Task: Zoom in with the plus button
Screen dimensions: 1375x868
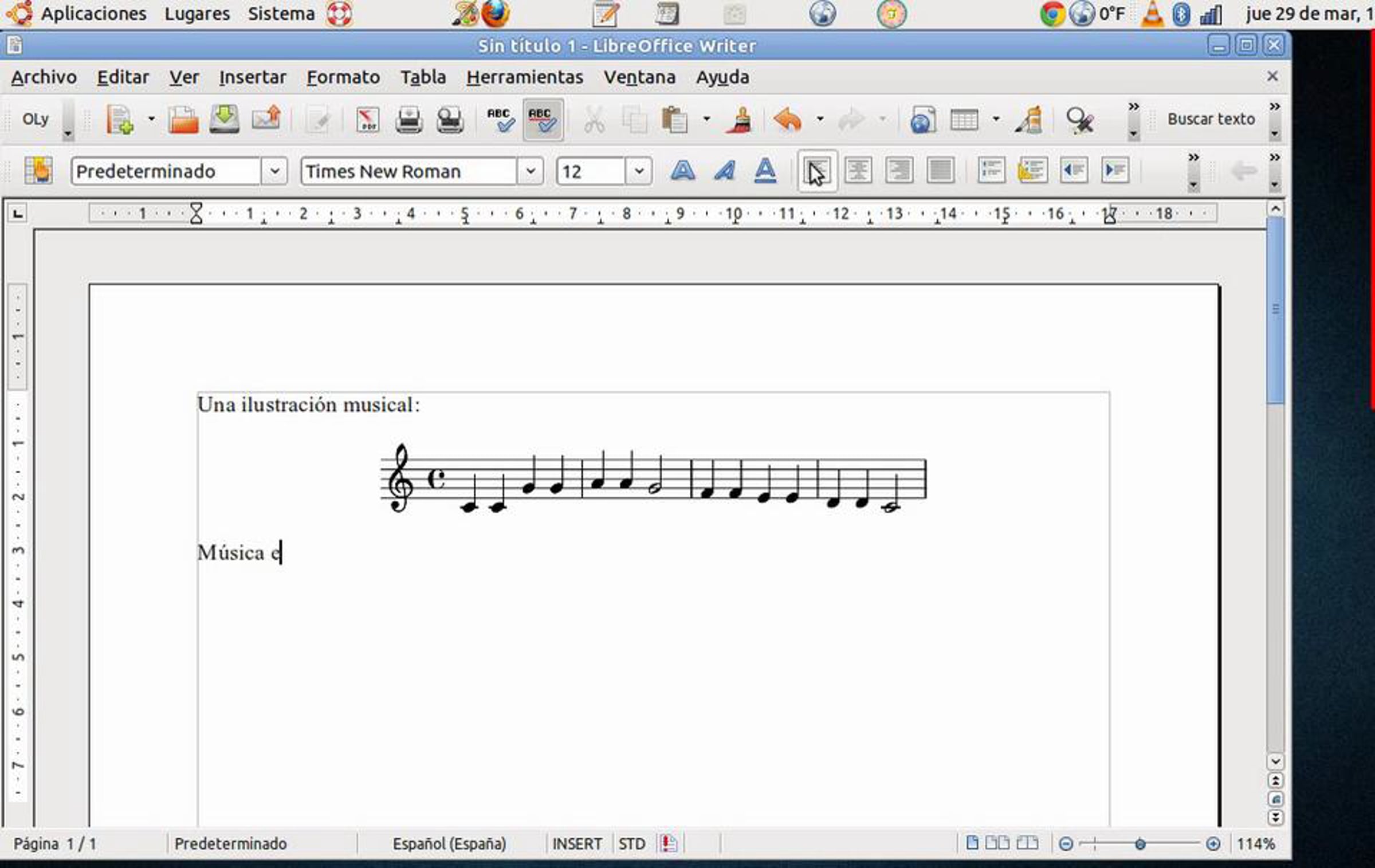Action: pos(1213,843)
